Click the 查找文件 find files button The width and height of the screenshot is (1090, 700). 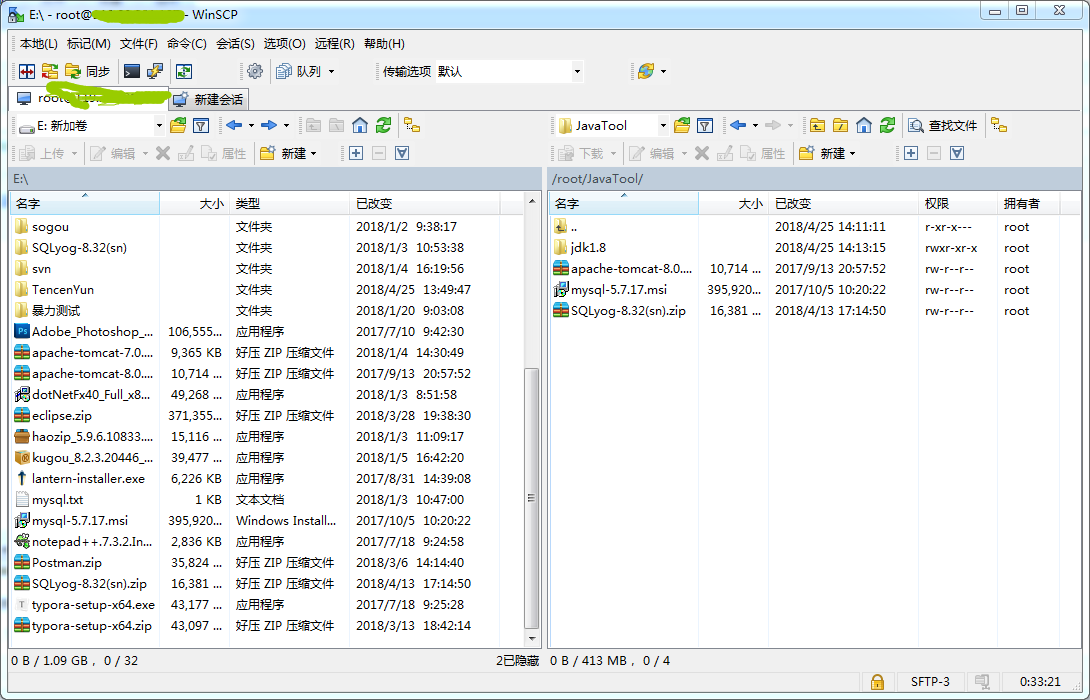click(943, 126)
